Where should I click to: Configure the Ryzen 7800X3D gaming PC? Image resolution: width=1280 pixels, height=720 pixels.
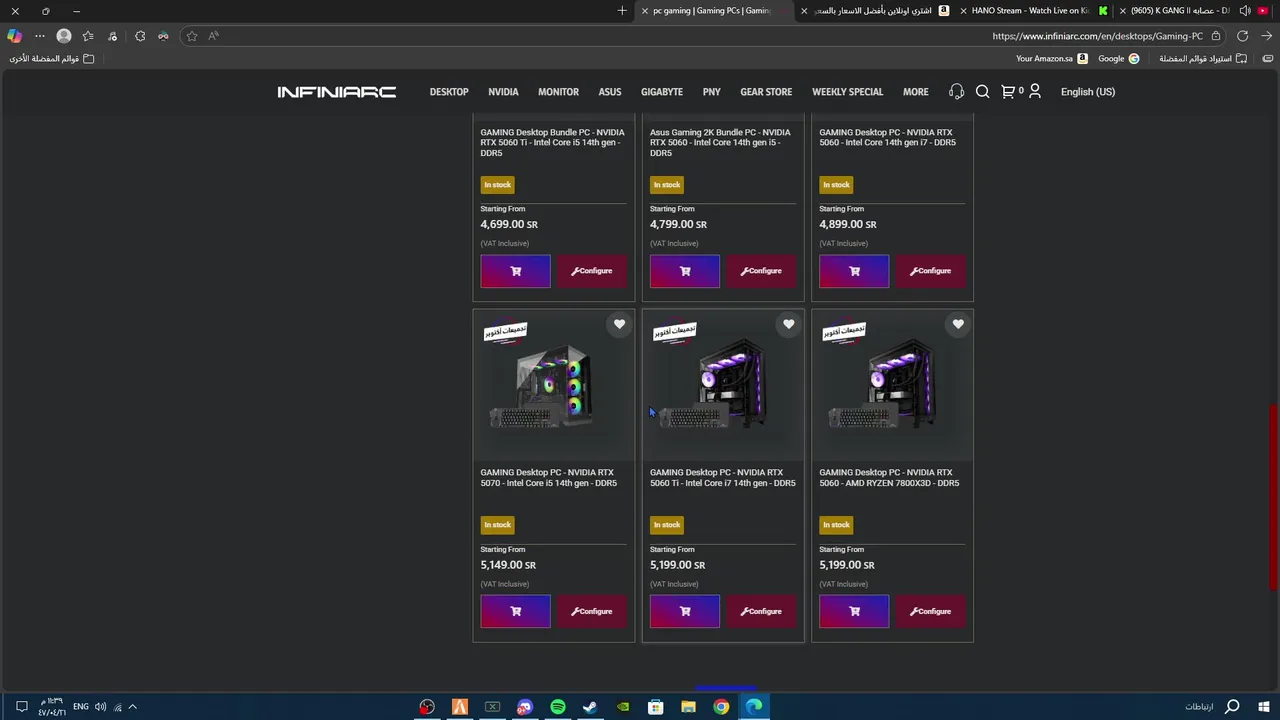pyautogui.click(x=931, y=611)
